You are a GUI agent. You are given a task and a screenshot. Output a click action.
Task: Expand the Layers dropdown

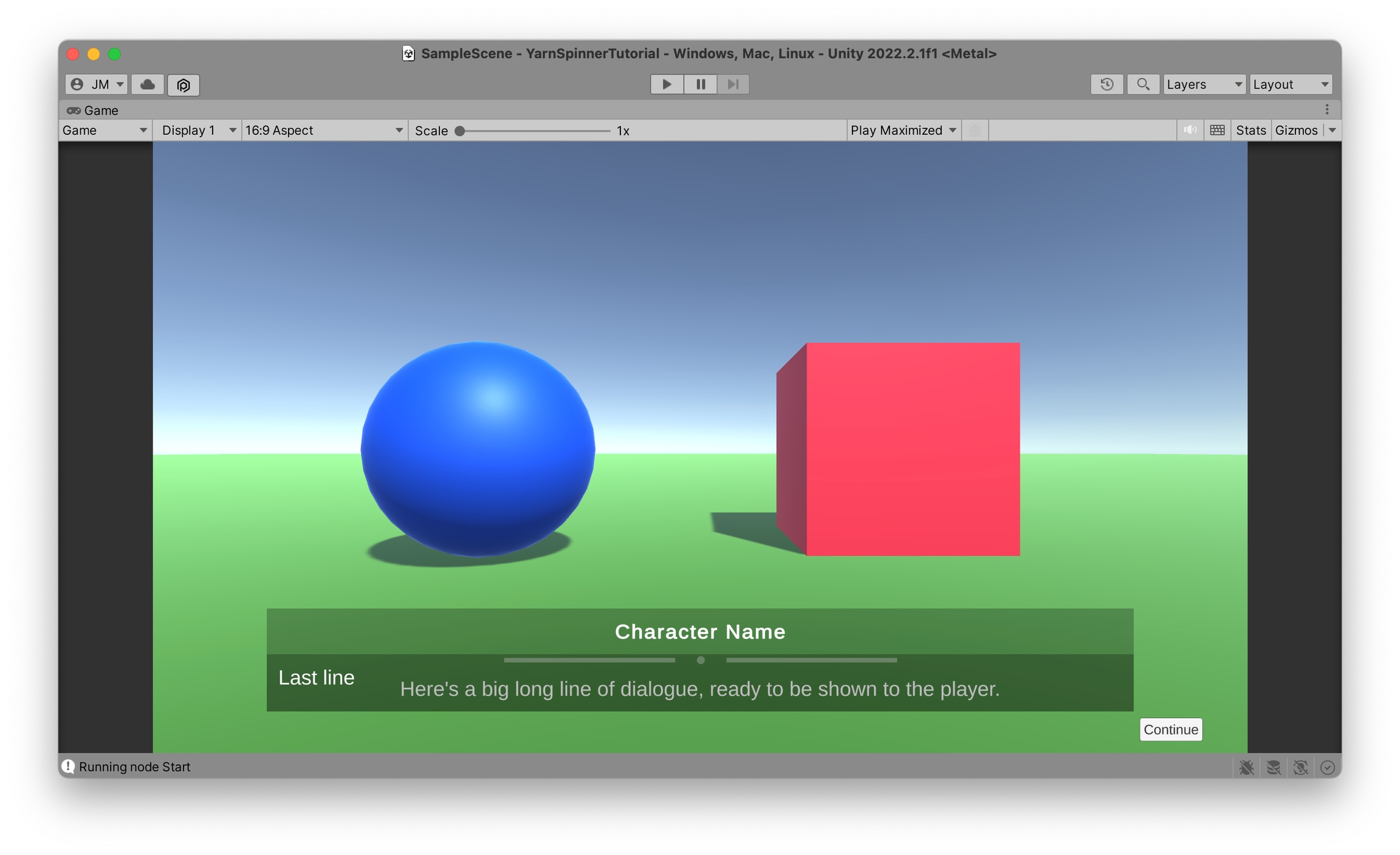[x=1204, y=84]
